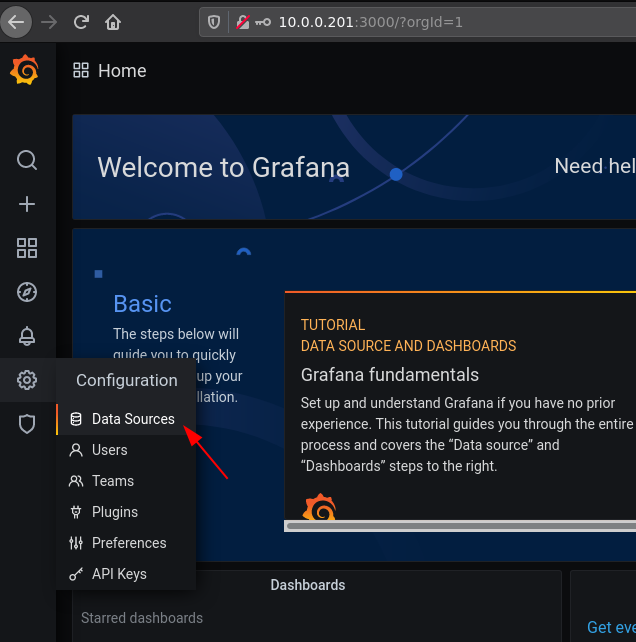Click the API Keys key icon in the menu

76,574
